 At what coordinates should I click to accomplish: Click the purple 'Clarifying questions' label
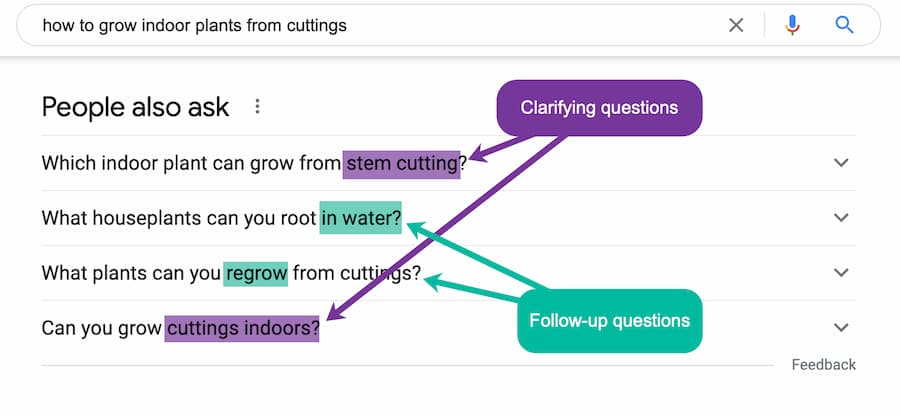pos(600,108)
